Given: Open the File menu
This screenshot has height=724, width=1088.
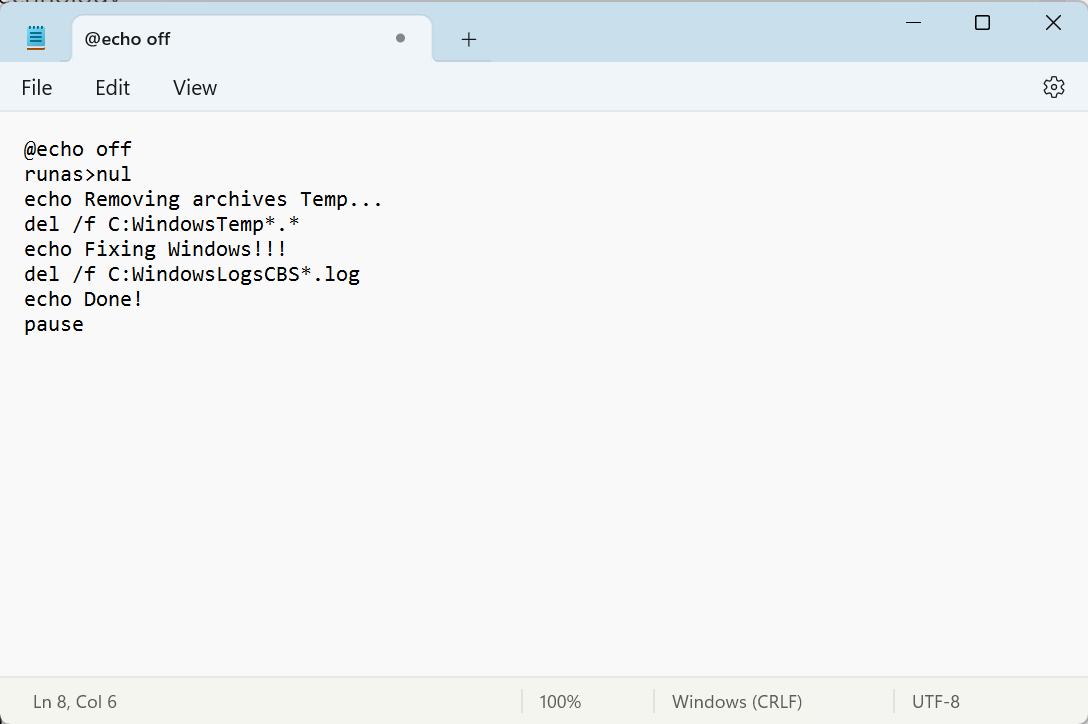Looking at the screenshot, I should (x=37, y=88).
